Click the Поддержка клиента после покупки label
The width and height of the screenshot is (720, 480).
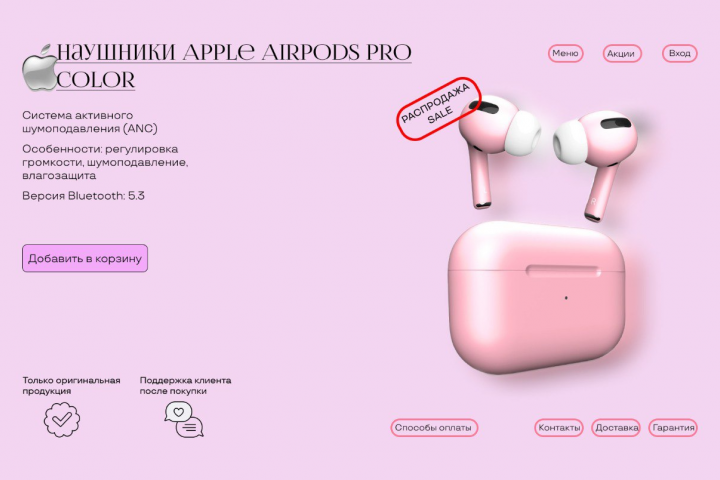coord(186,385)
